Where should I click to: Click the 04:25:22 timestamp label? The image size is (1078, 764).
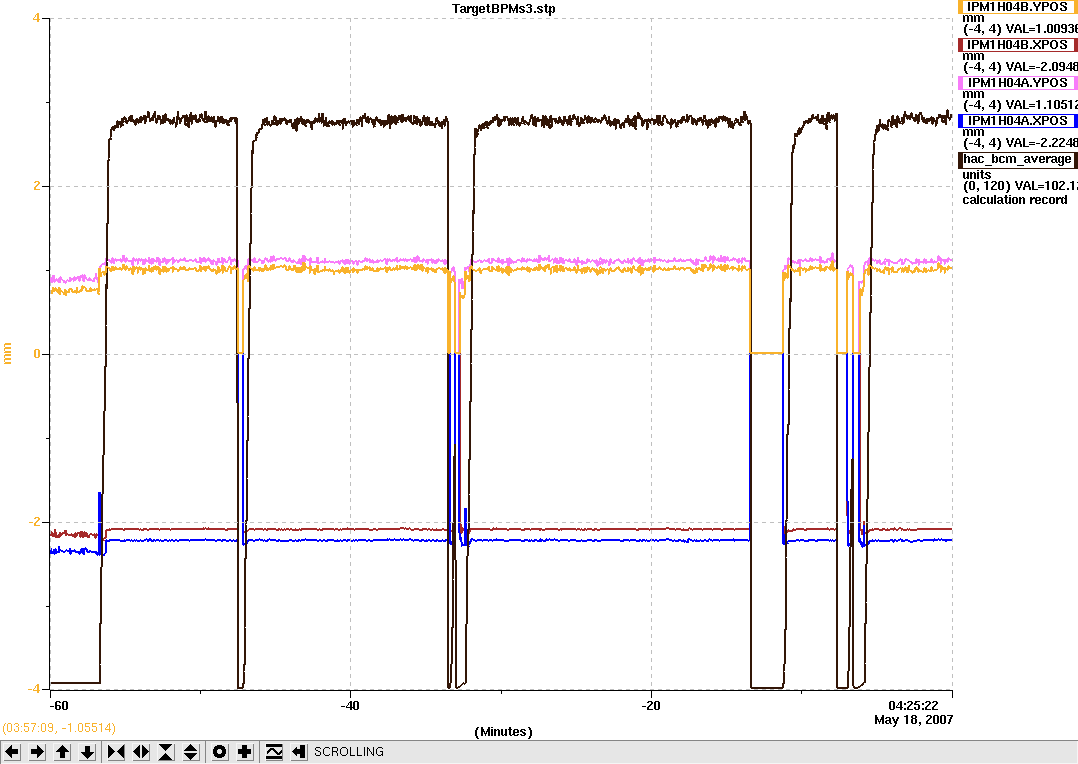pos(913,706)
